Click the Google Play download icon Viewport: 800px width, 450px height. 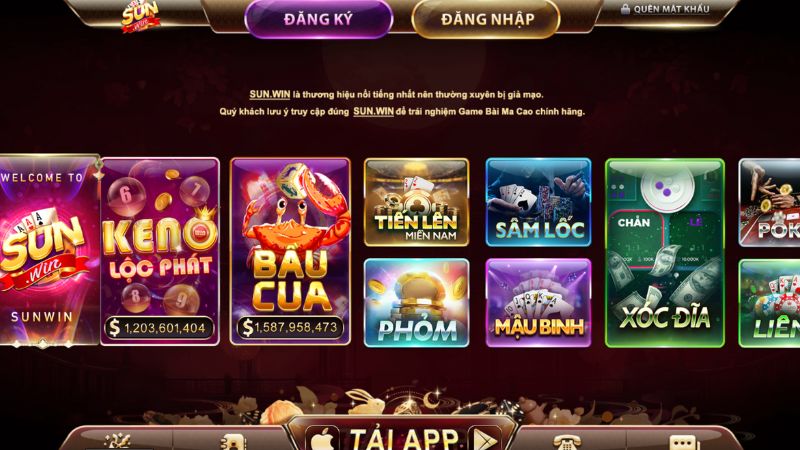(x=484, y=439)
